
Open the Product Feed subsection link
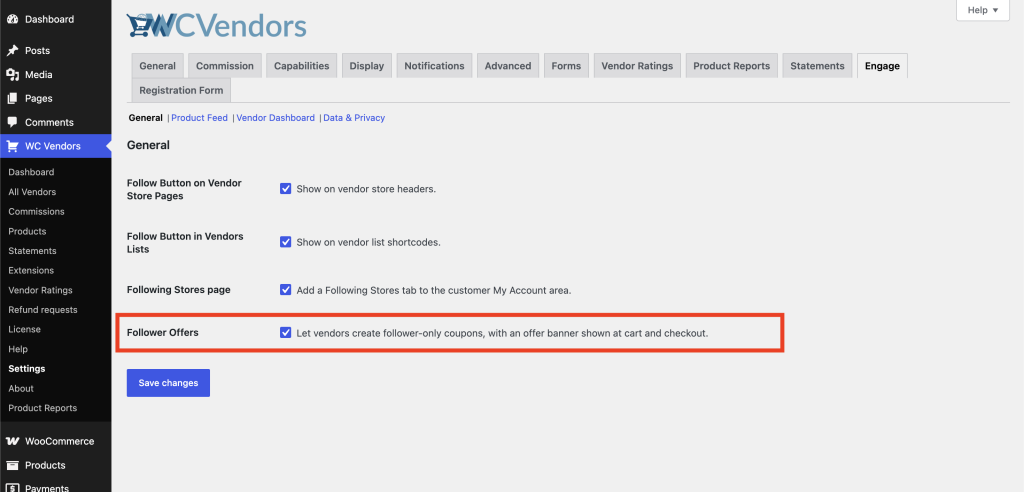(199, 118)
